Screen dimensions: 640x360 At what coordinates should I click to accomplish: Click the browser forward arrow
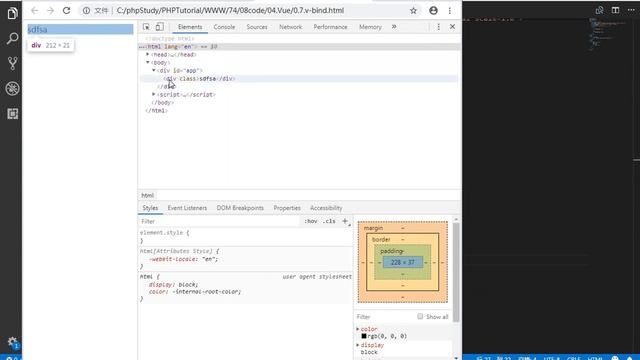(51, 11)
